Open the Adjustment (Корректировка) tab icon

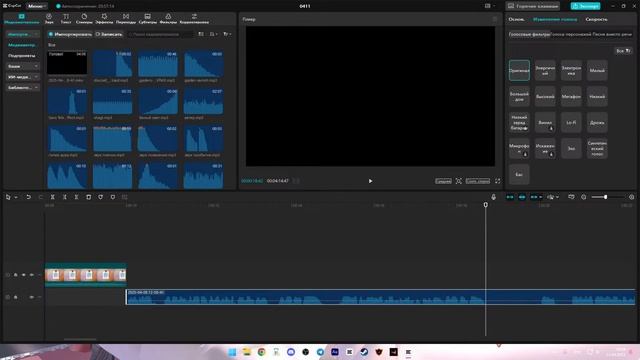194,16
